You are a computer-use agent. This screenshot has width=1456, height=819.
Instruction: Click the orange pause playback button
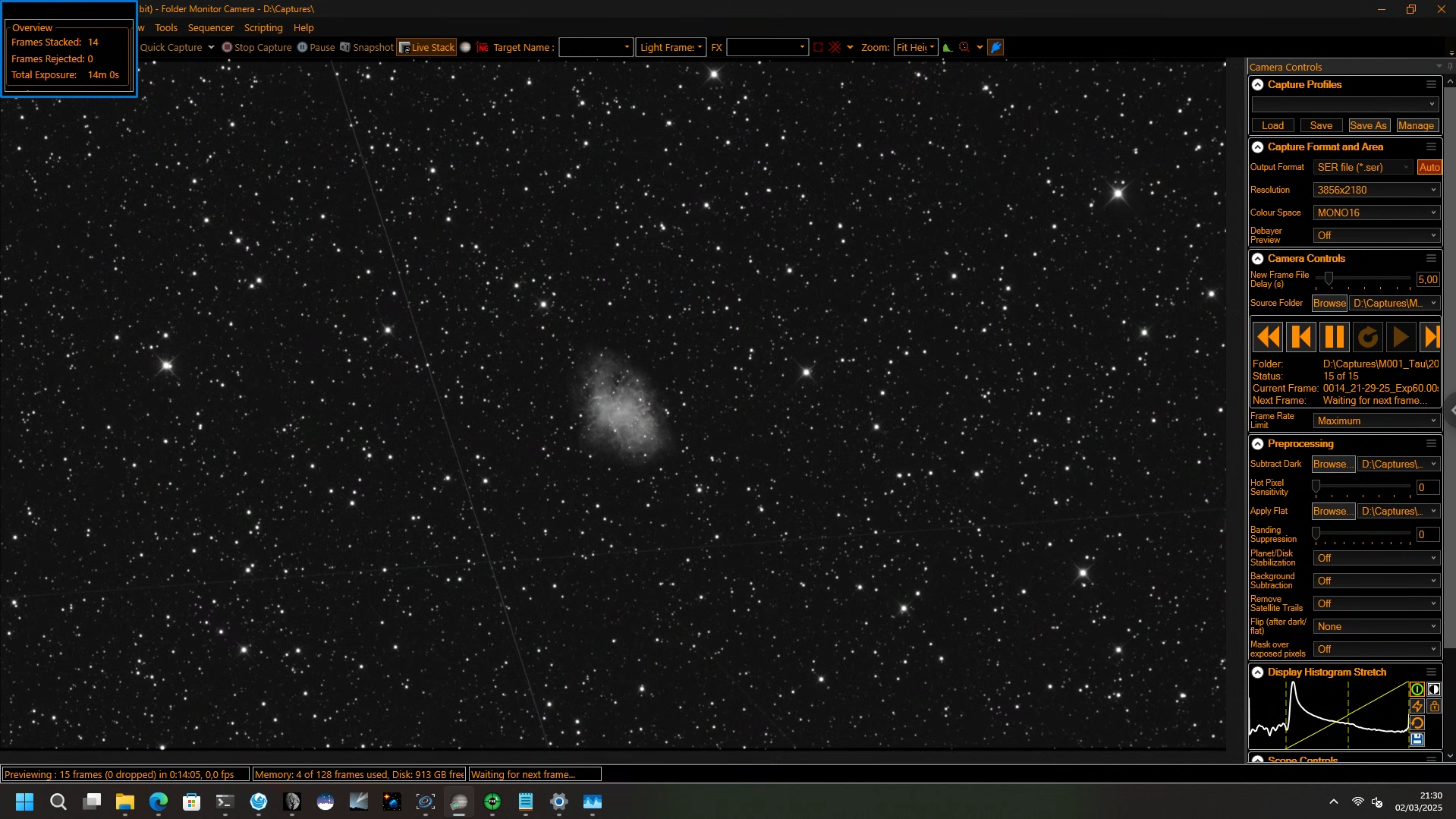point(1335,336)
